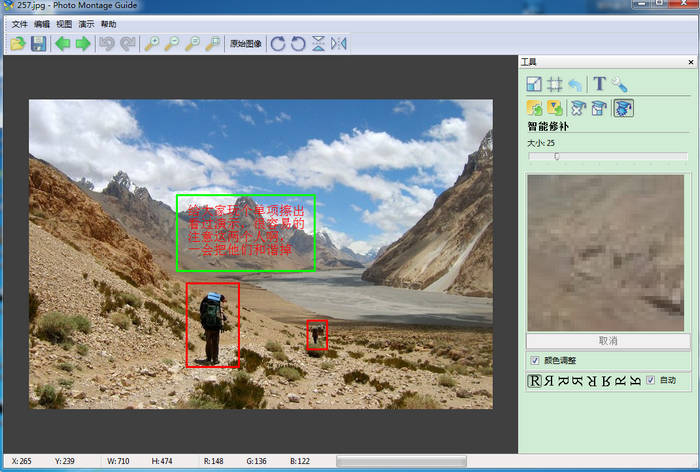Flip image horizontally using toolbar icon
This screenshot has height=472, width=700.
[x=339, y=43]
